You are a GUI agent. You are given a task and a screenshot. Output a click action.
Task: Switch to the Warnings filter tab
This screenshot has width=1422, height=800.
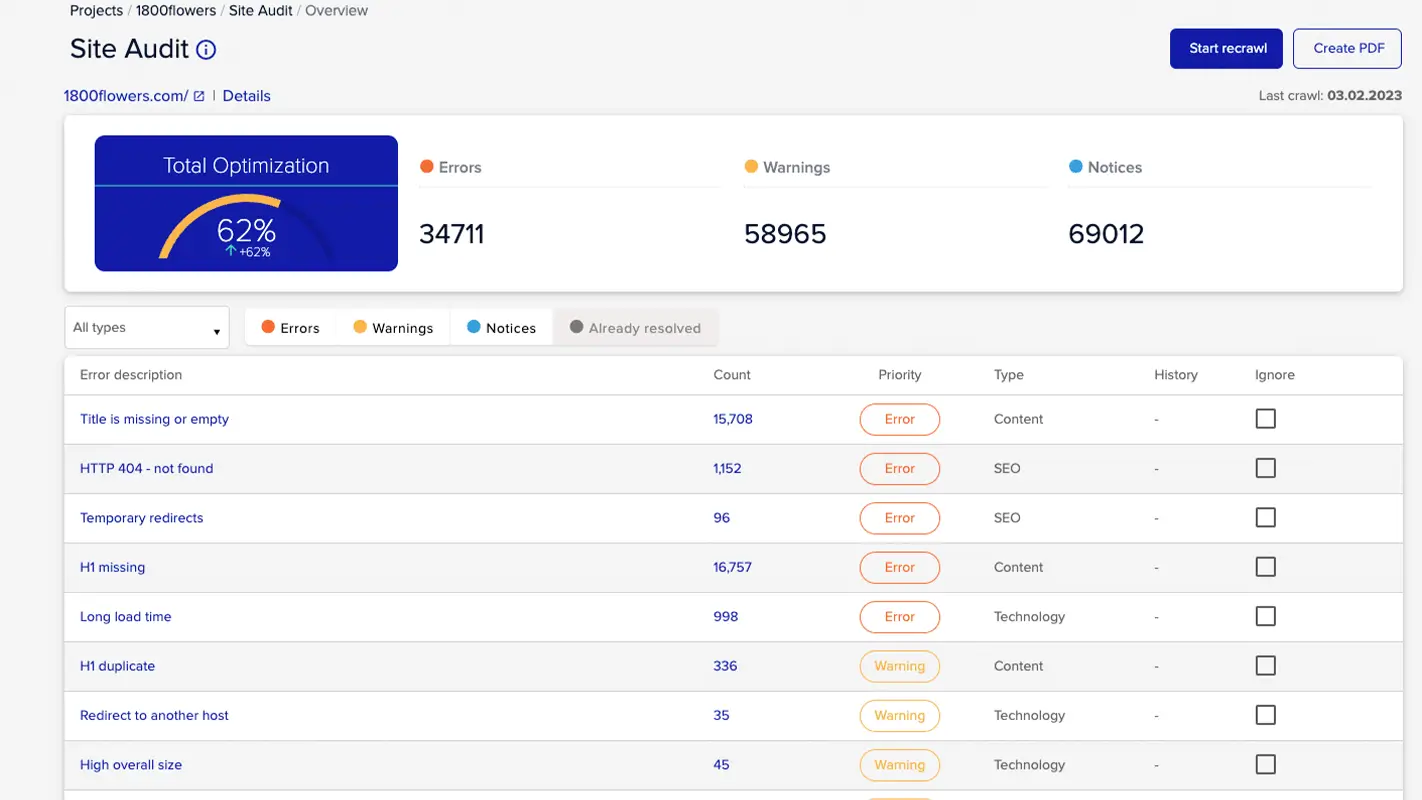click(x=393, y=327)
